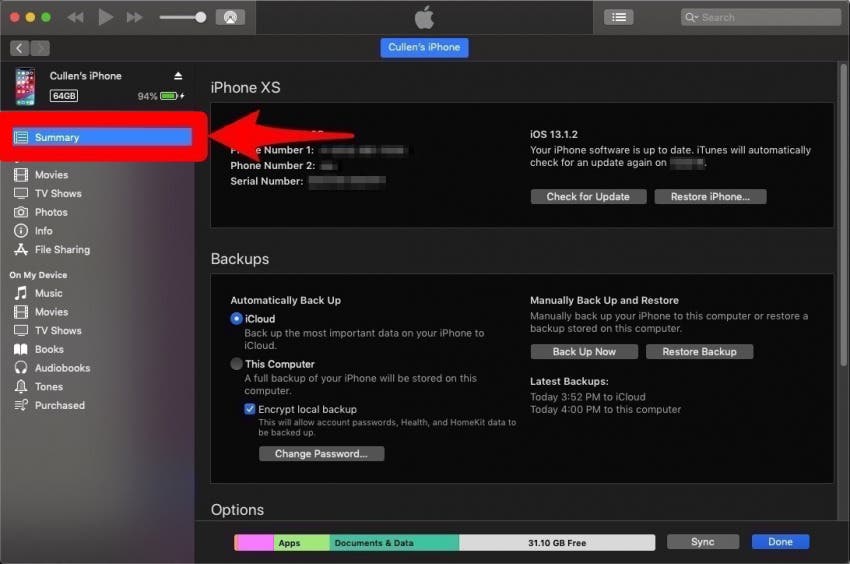Click the Serial Number label
The height and width of the screenshot is (564, 850).
pyautogui.click(x=266, y=181)
